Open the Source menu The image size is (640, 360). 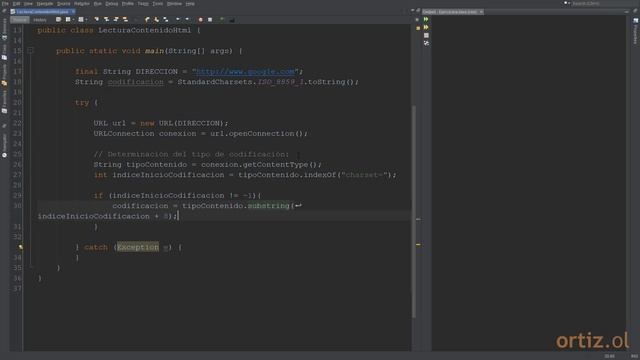pos(63,4)
